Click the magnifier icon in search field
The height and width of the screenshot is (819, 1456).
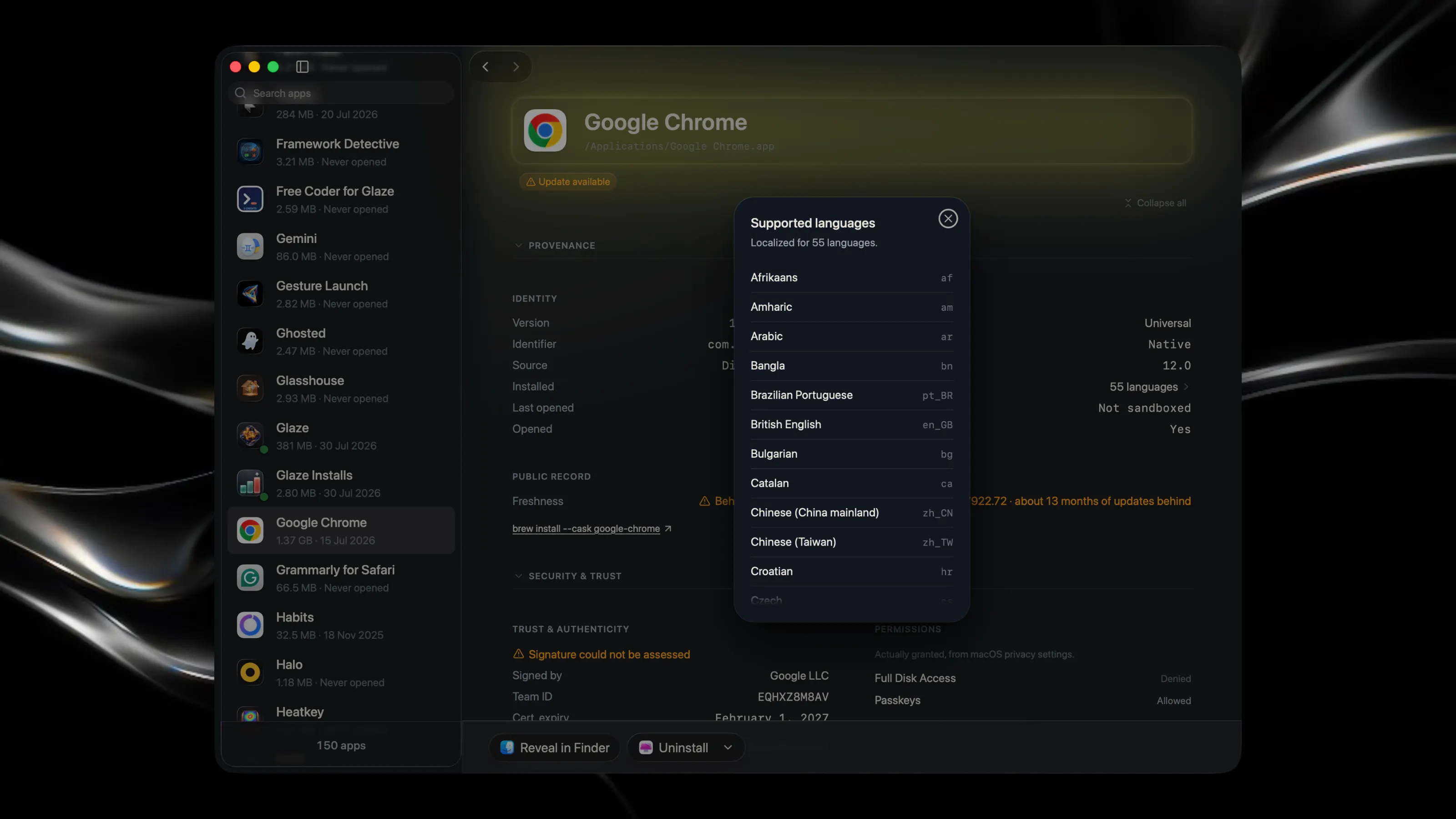pos(240,93)
